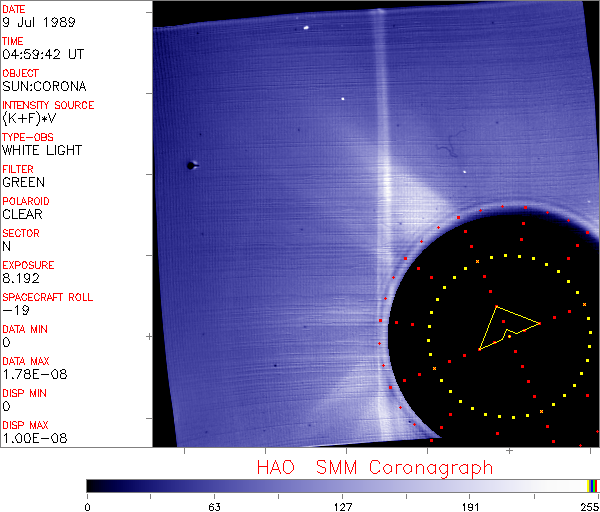600x512 pixels.
Task: Click the dark blemish spot left of the streamer
Action: coord(192,165)
